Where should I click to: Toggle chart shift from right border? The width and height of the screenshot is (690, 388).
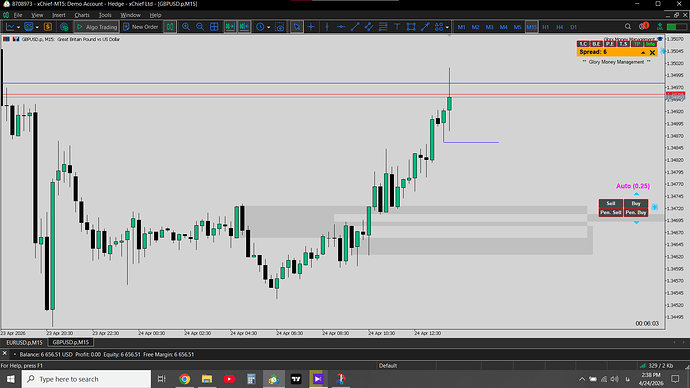click(x=244, y=27)
